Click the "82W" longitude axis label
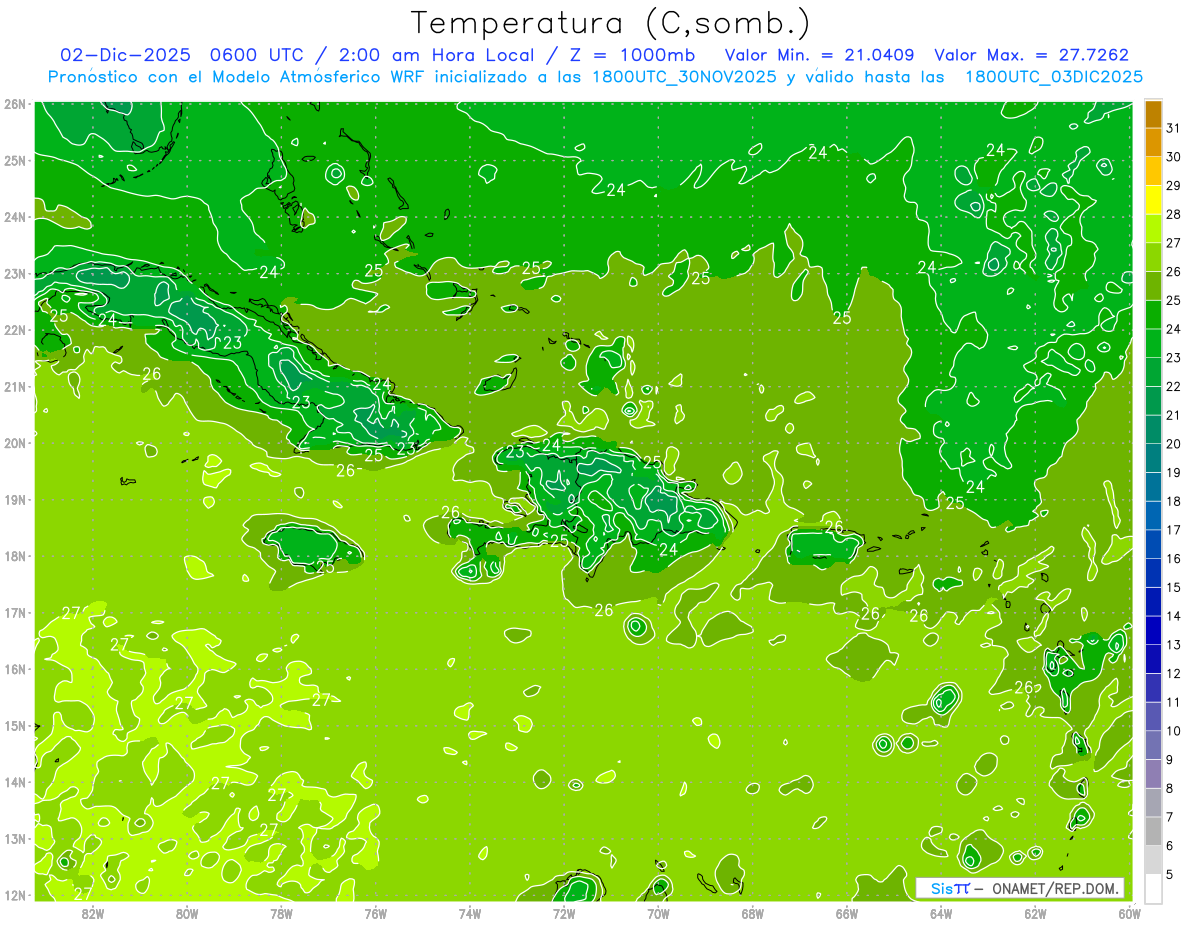Viewport: 1200px width, 927px height. point(93,913)
